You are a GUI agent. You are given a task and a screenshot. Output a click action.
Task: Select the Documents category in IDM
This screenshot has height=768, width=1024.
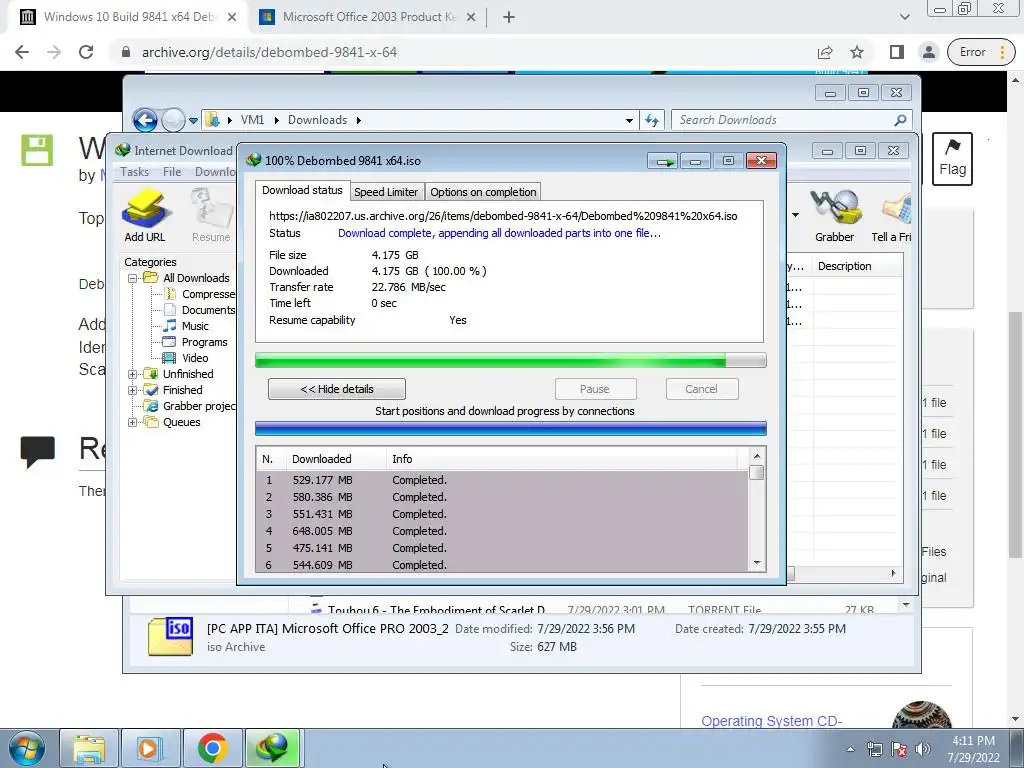pyautogui.click(x=207, y=310)
